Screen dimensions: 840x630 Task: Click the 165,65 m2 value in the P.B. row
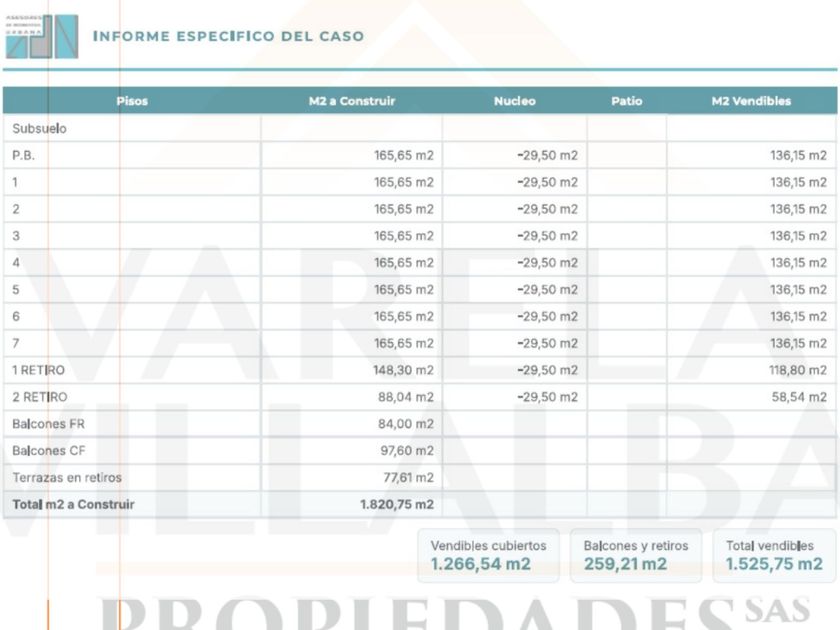(x=404, y=155)
